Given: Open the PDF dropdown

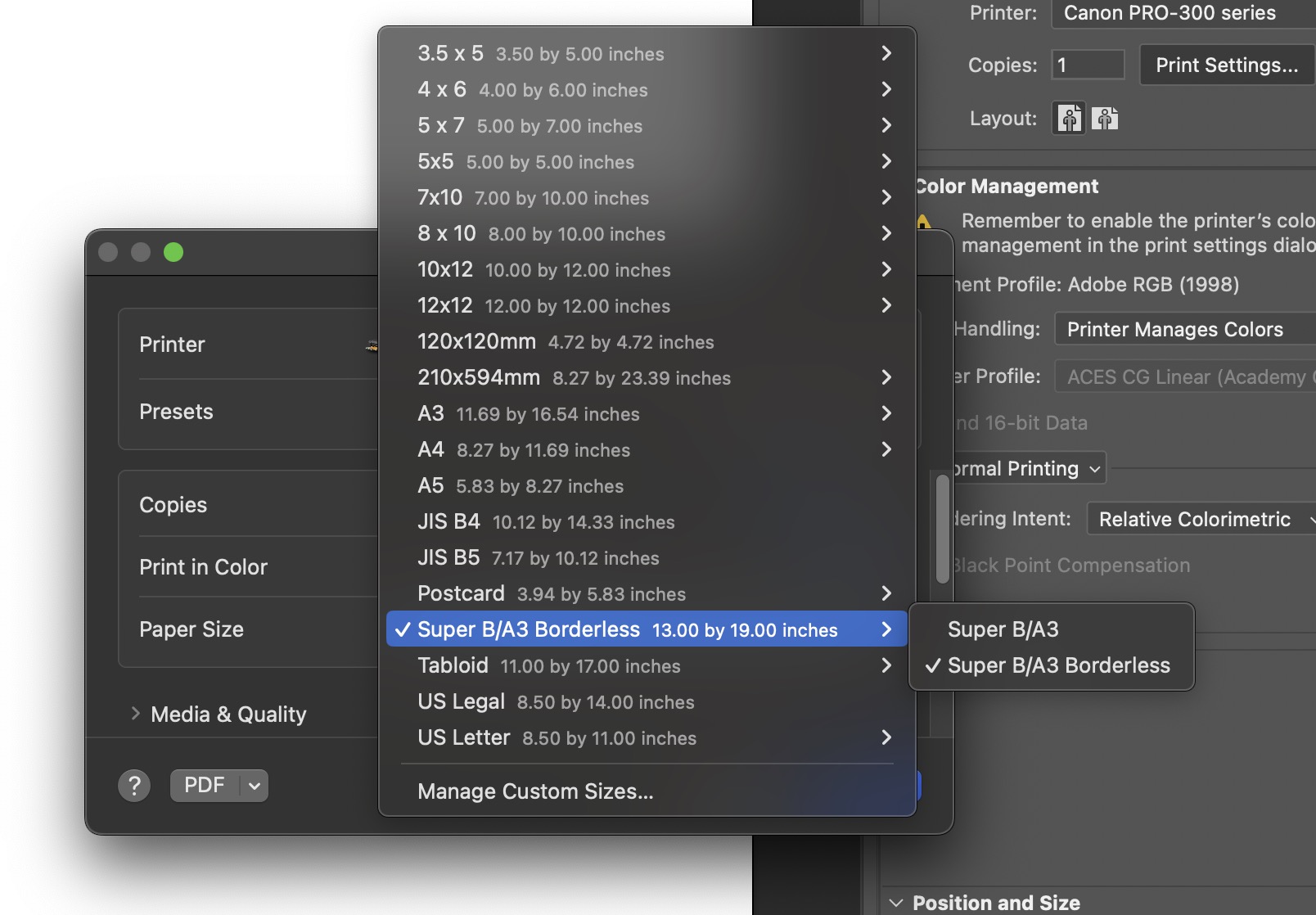Looking at the screenshot, I should [219, 785].
